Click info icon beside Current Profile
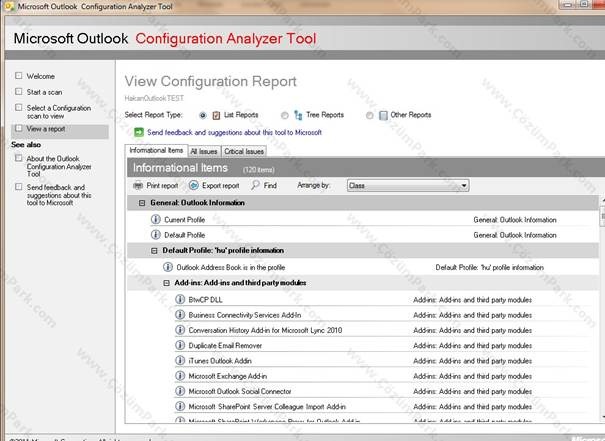Image resolution: width=605 pixels, height=441 pixels. coord(155,220)
